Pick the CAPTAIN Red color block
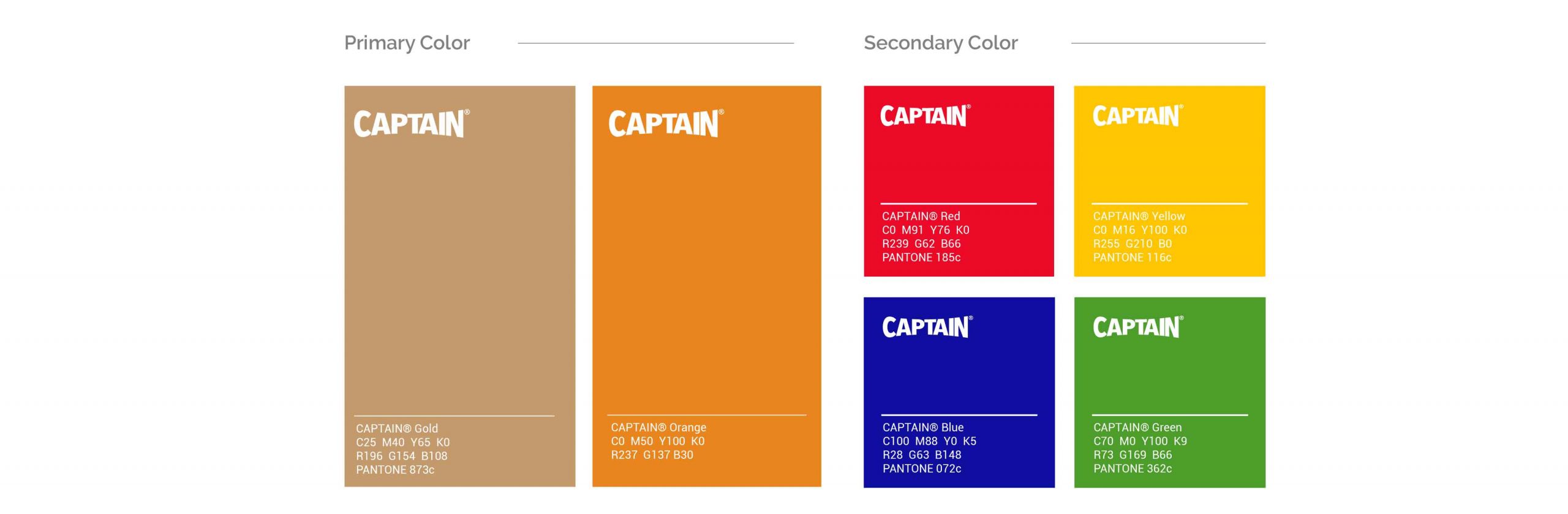This screenshot has height=514, width=1568. click(x=959, y=165)
